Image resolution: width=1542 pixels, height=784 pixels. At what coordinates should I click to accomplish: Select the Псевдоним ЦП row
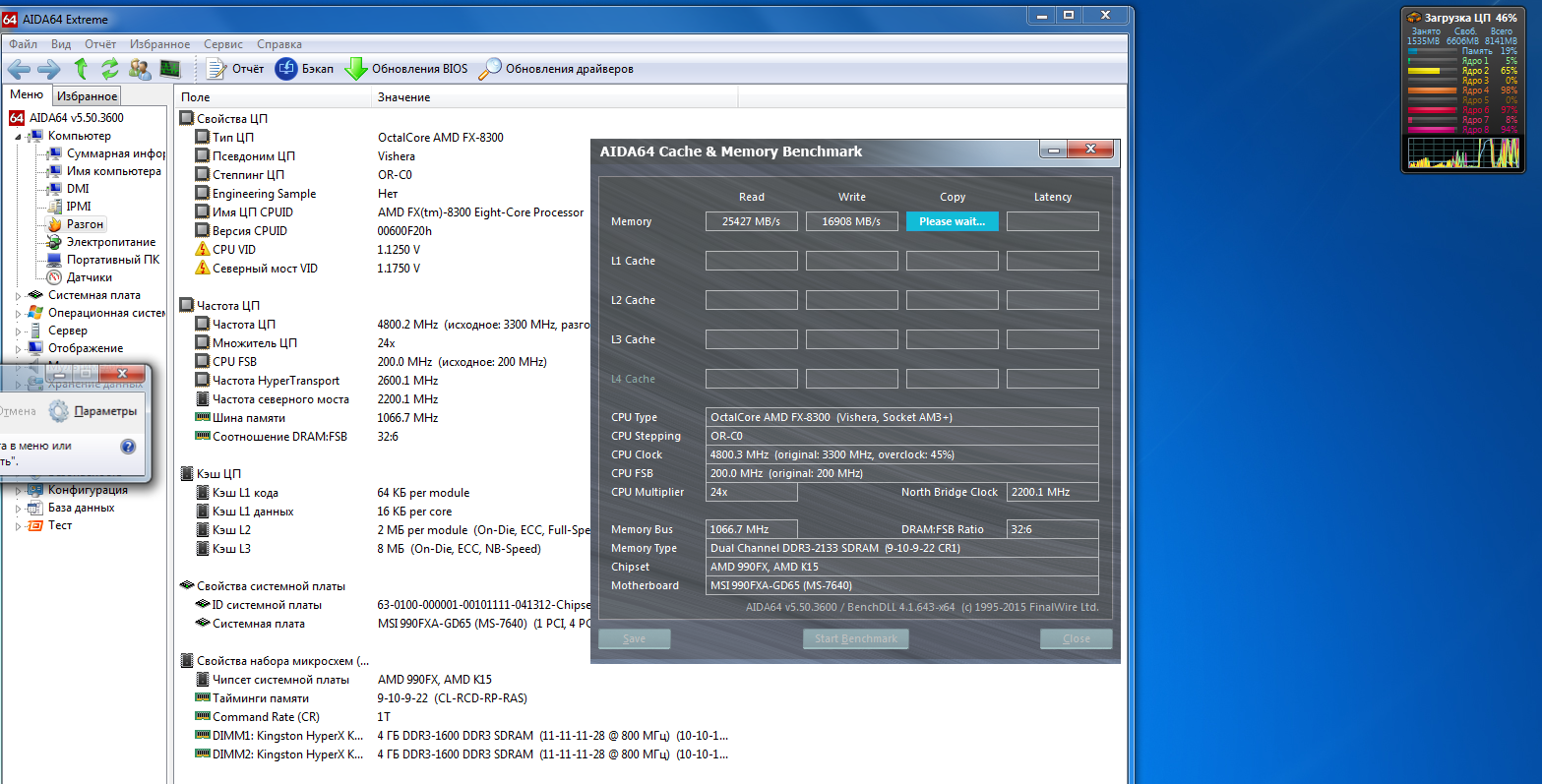pos(384,156)
